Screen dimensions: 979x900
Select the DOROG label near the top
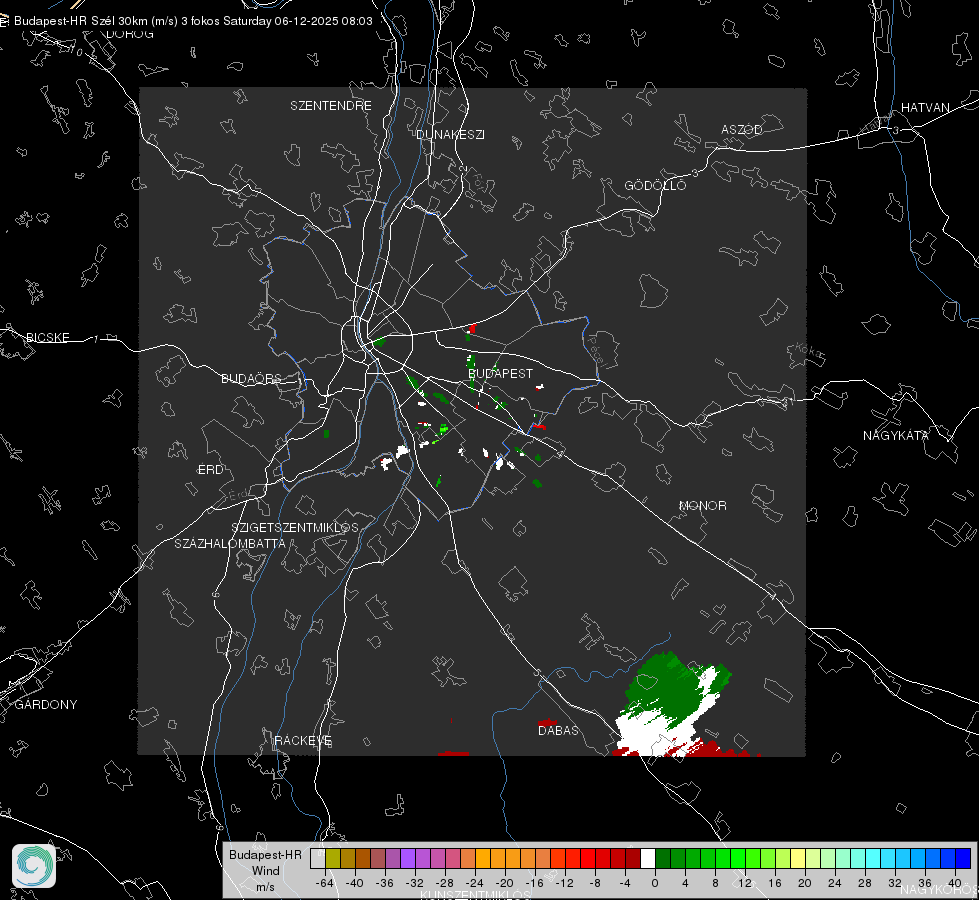pos(130,34)
